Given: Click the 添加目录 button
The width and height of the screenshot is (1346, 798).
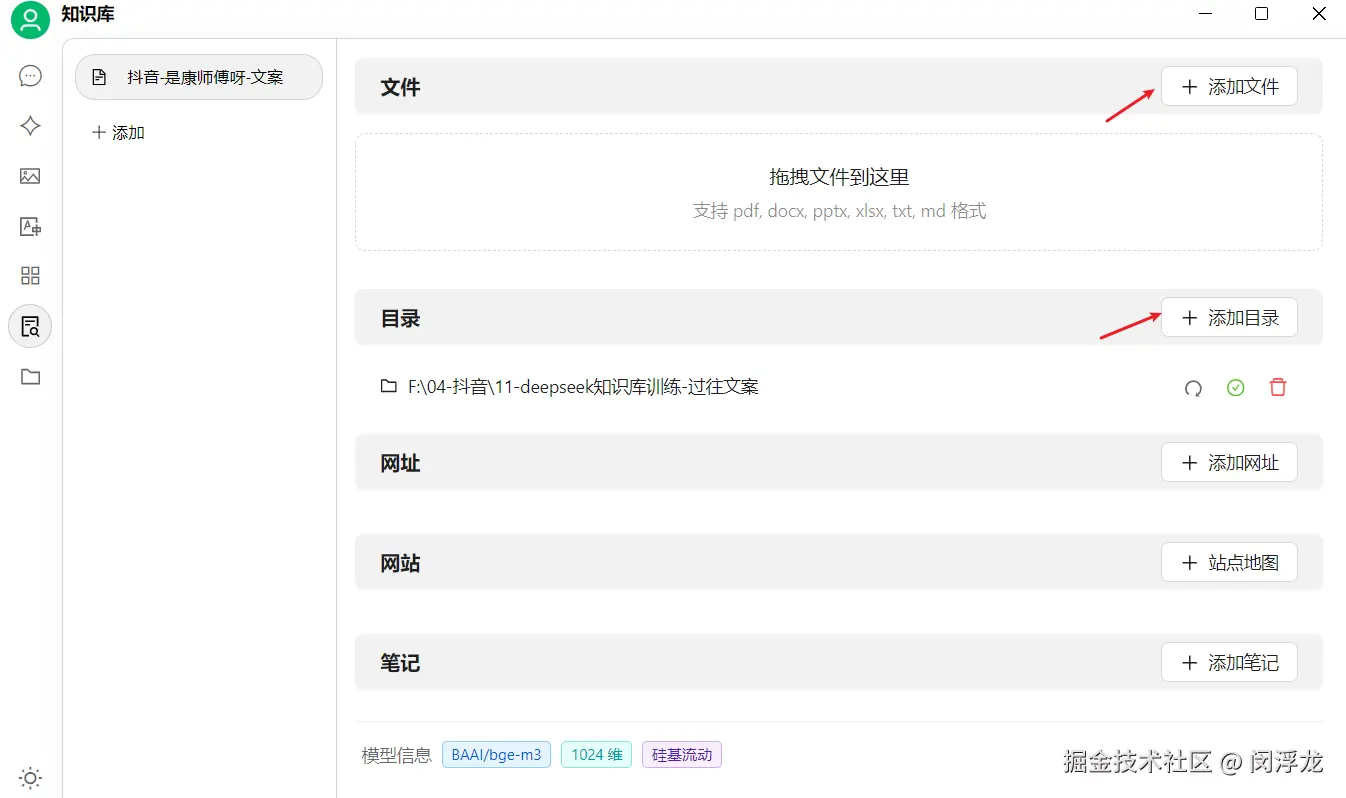Looking at the screenshot, I should coord(1229,318).
